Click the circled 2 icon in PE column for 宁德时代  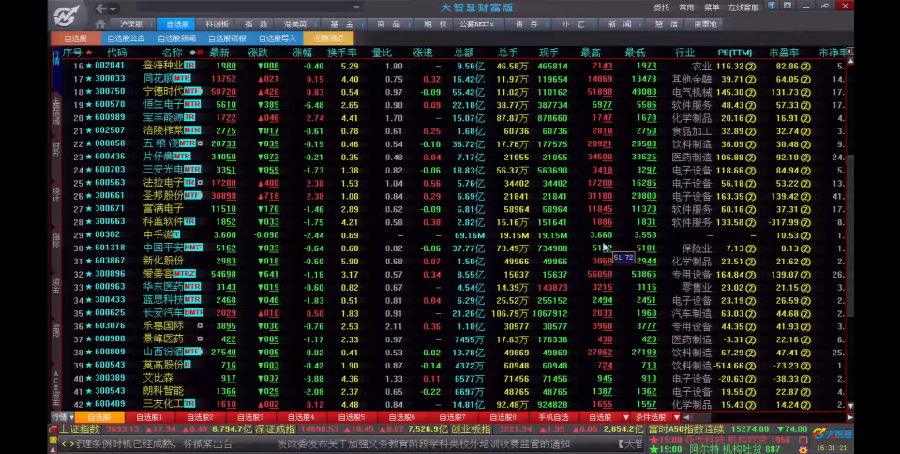(751, 92)
